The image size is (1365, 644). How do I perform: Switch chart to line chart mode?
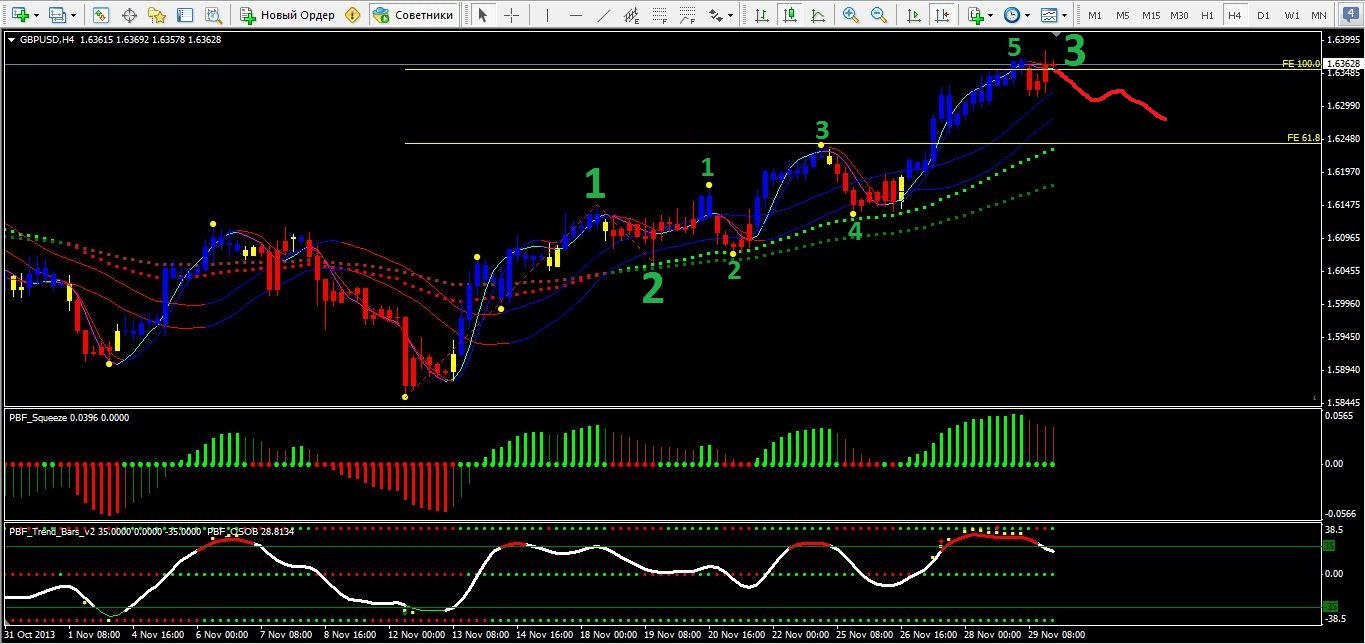point(818,15)
